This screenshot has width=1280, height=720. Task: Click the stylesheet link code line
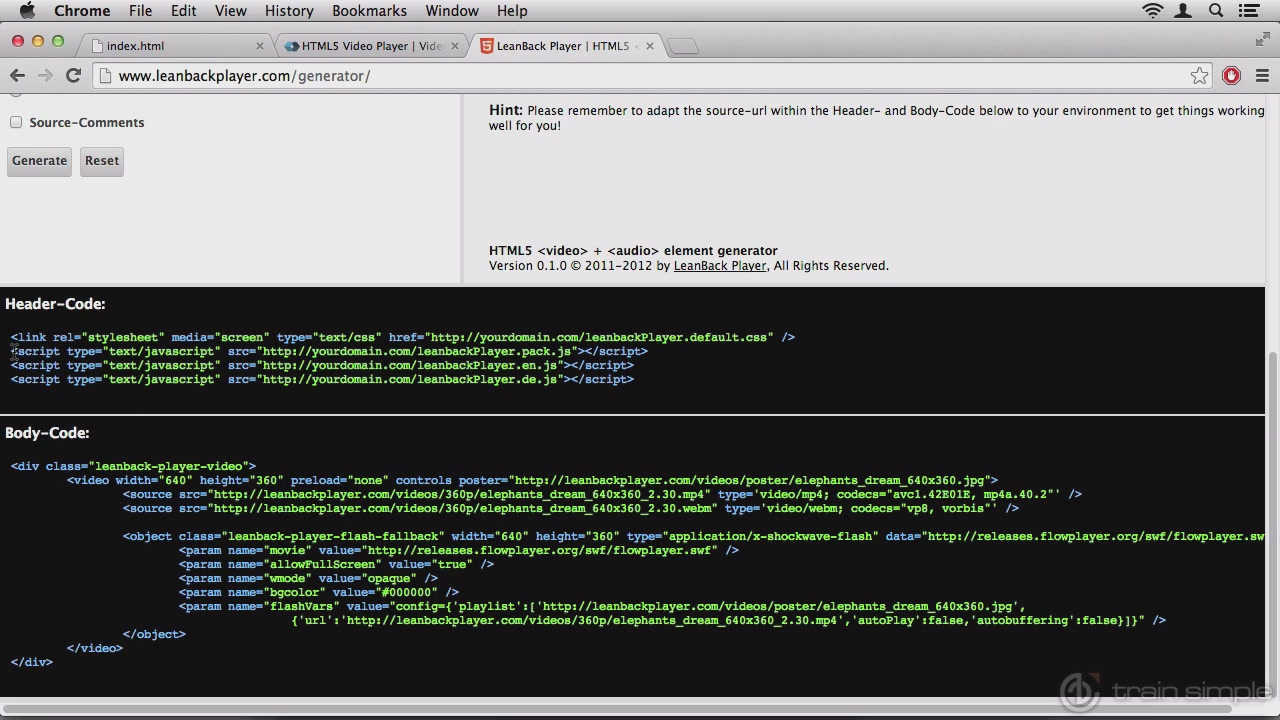(x=403, y=337)
